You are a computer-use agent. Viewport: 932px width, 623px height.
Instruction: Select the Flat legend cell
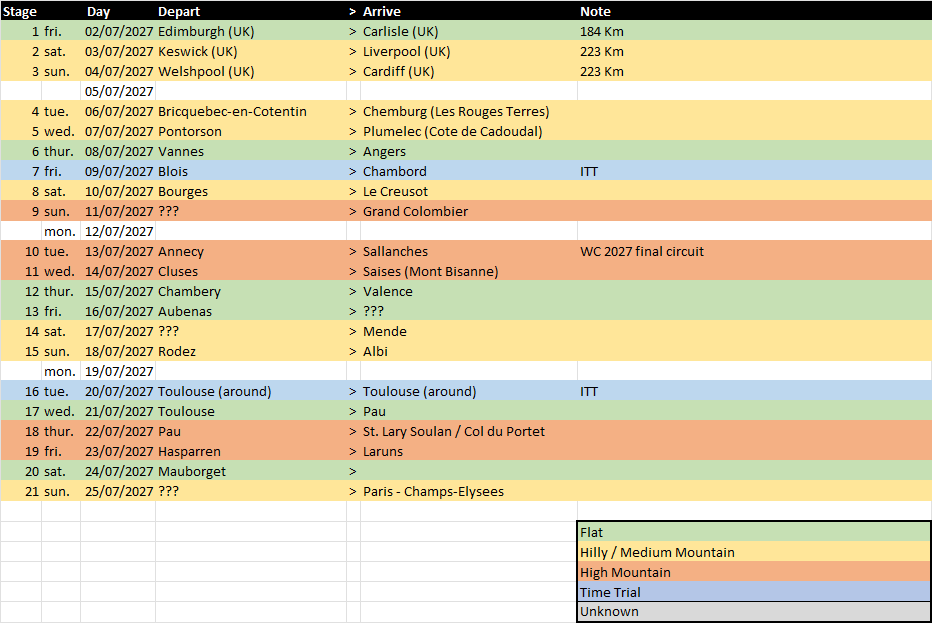click(754, 532)
